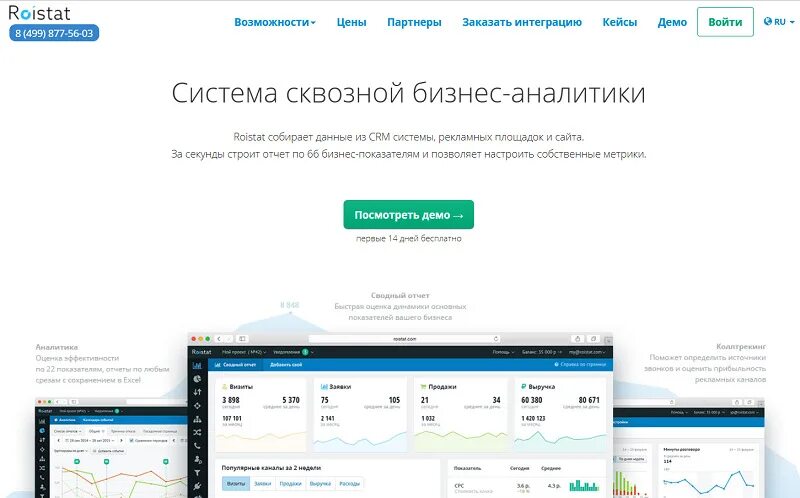Click reload icon in center mockup browser
The height and width of the screenshot is (498, 800).
click(495, 339)
